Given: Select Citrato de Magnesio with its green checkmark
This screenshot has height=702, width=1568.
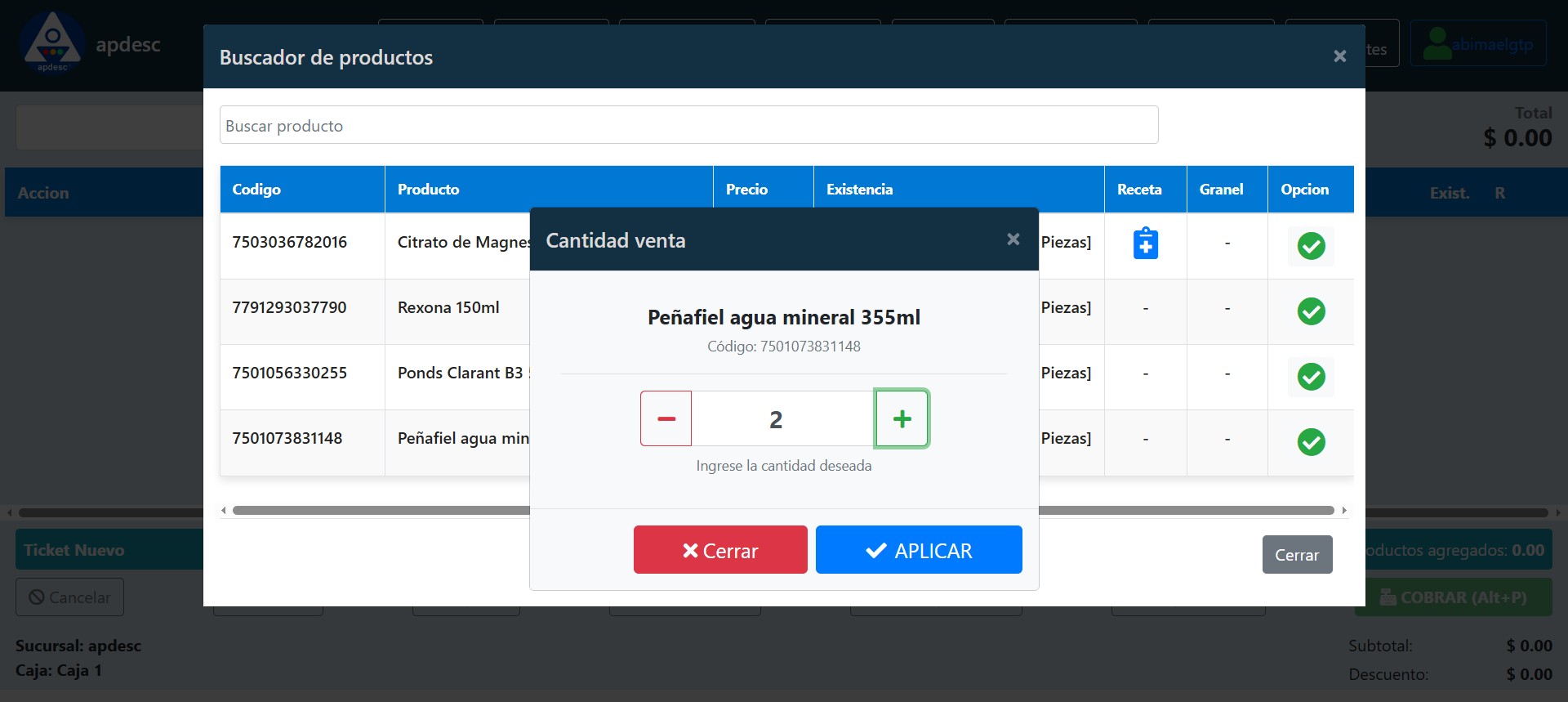Looking at the screenshot, I should [x=1311, y=246].
